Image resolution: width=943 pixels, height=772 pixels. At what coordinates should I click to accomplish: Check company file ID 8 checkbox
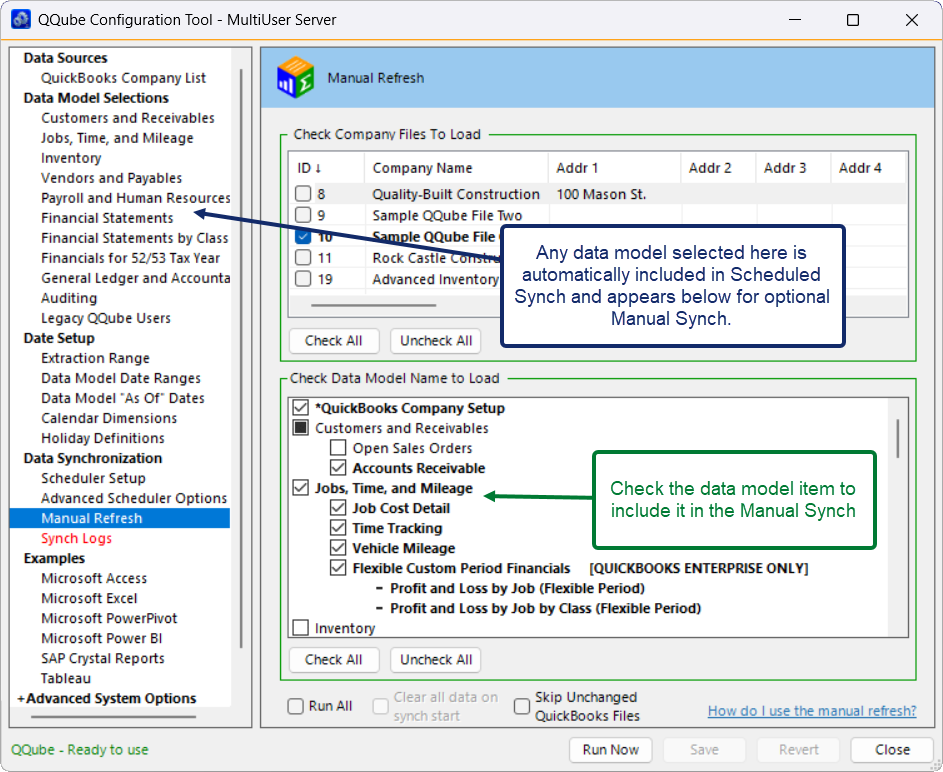click(x=303, y=194)
